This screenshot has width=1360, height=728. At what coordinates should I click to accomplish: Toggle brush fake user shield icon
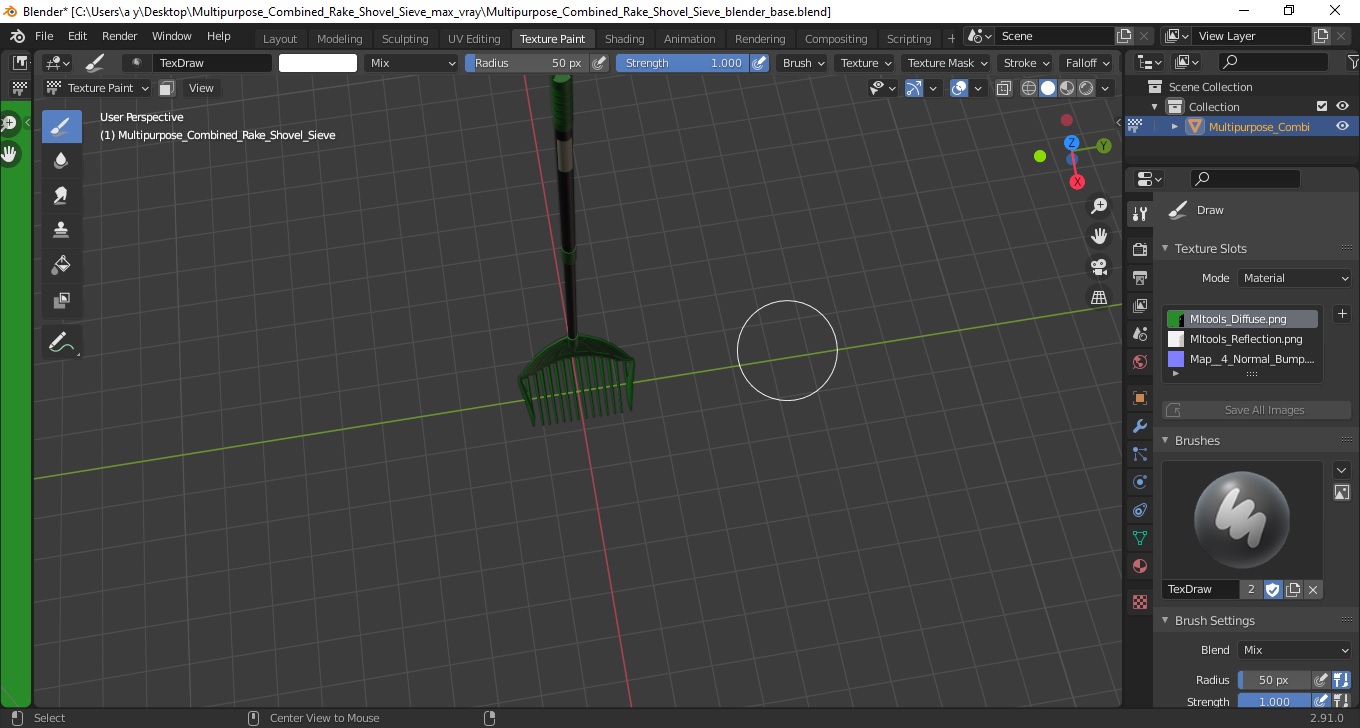(1273, 590)
